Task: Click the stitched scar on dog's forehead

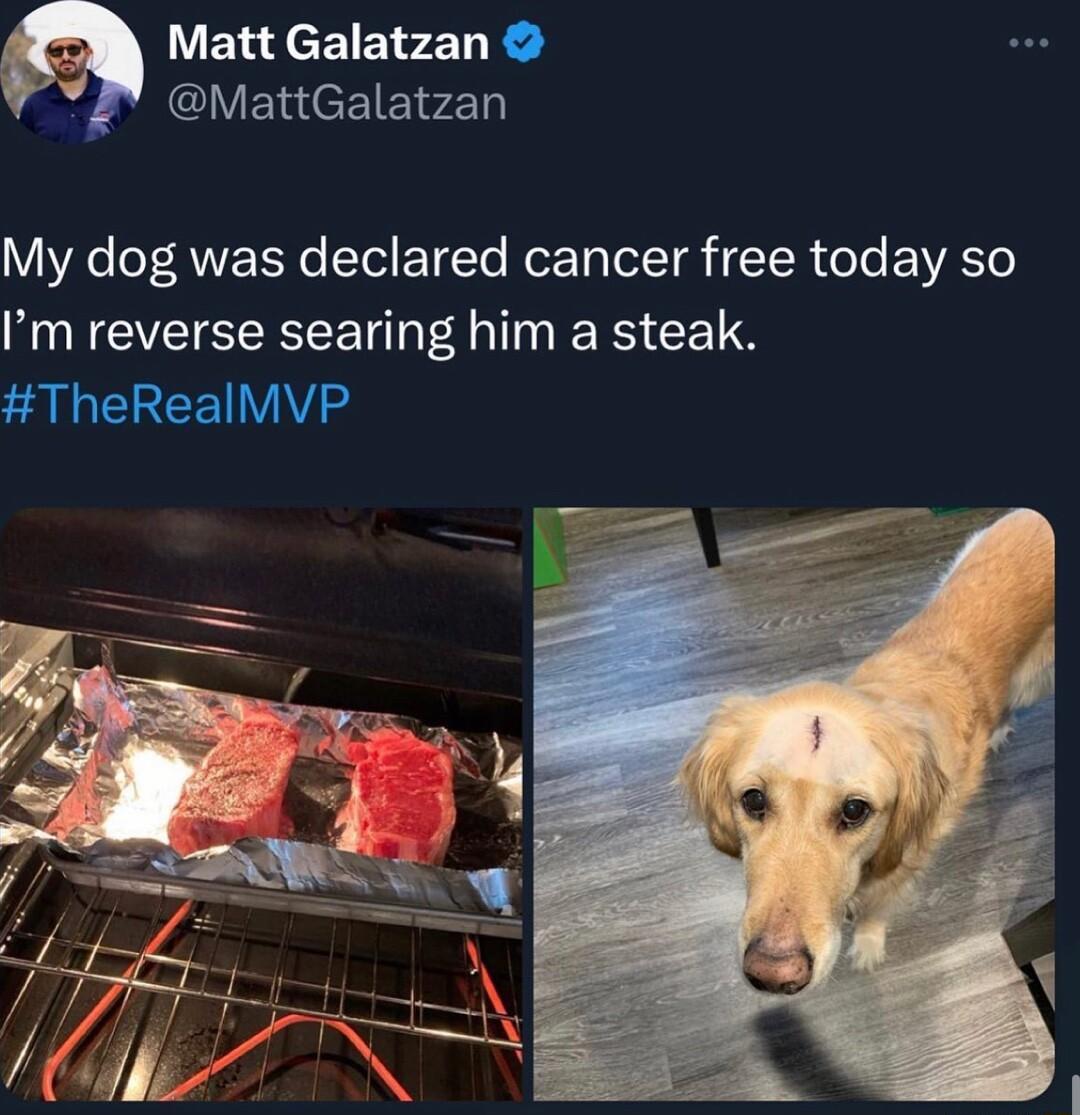Action: pyautogui.click(x=816, y=732)
